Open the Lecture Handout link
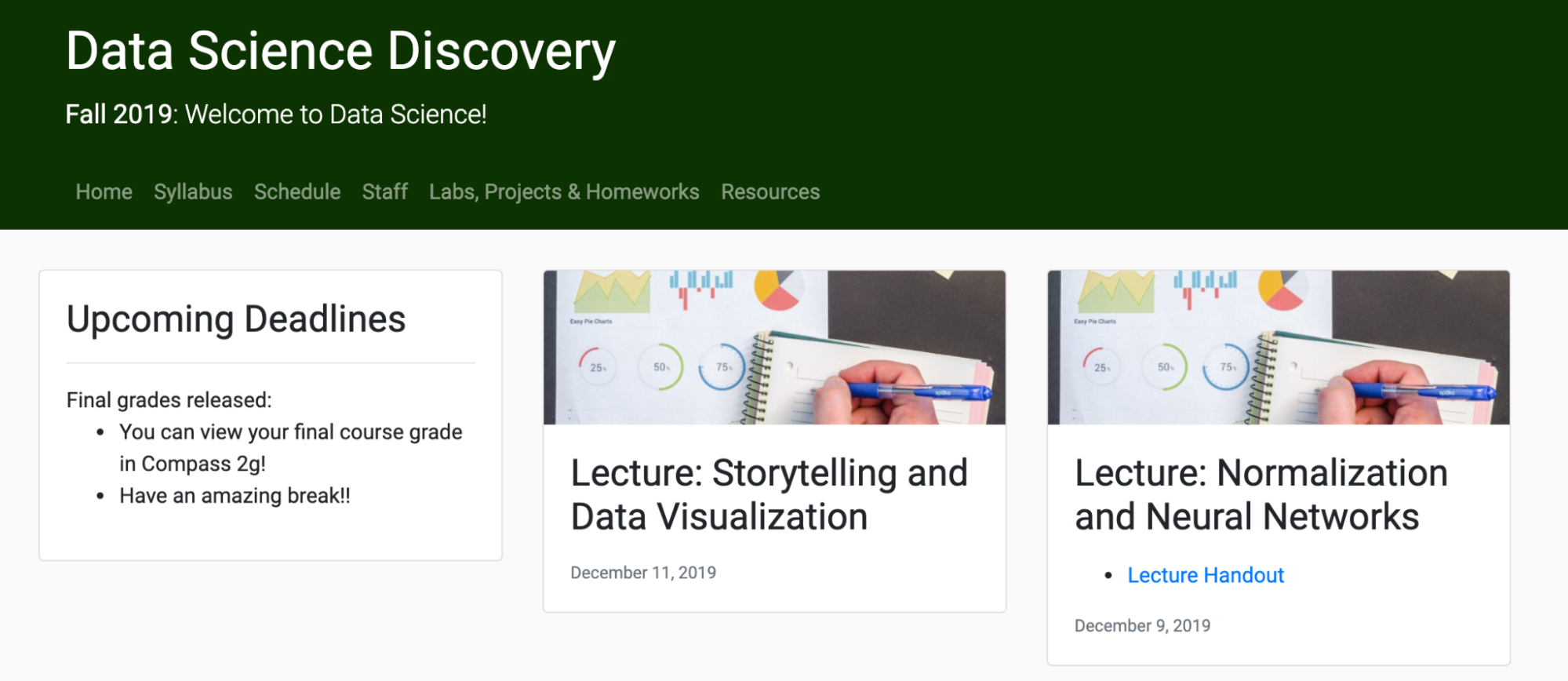The image size is (1568, 681). (x=1206, y=576)
